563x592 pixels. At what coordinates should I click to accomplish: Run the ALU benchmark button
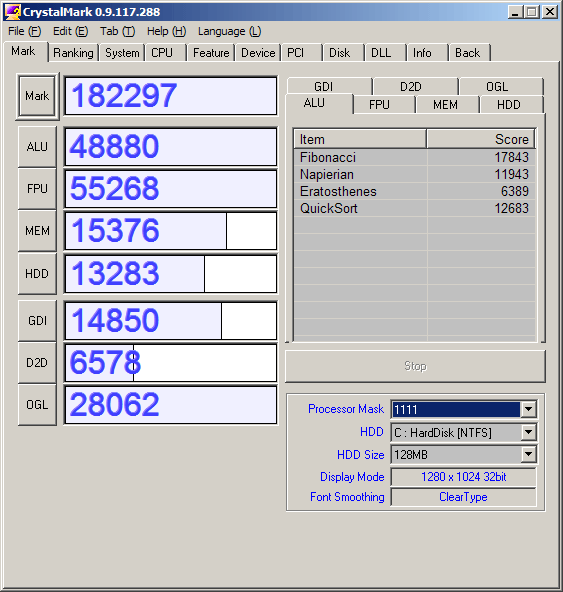(x=37, y=147)
